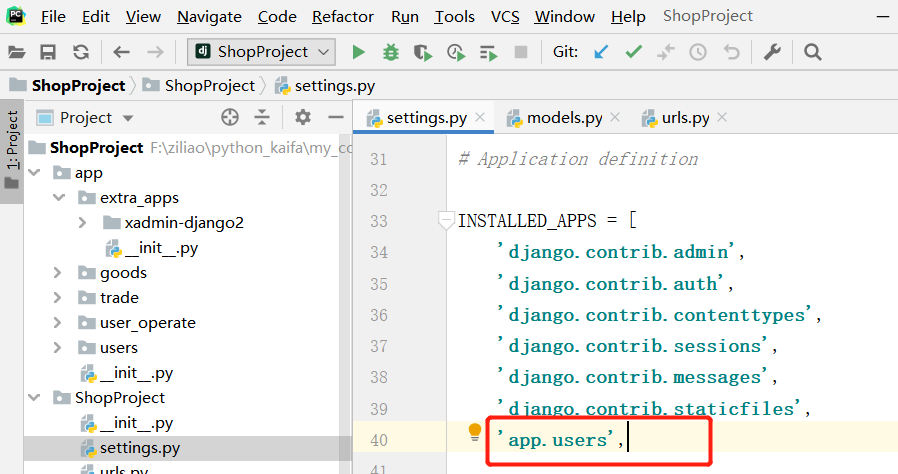Click Search Everywhere magnifier icon

tap(813, 53)
